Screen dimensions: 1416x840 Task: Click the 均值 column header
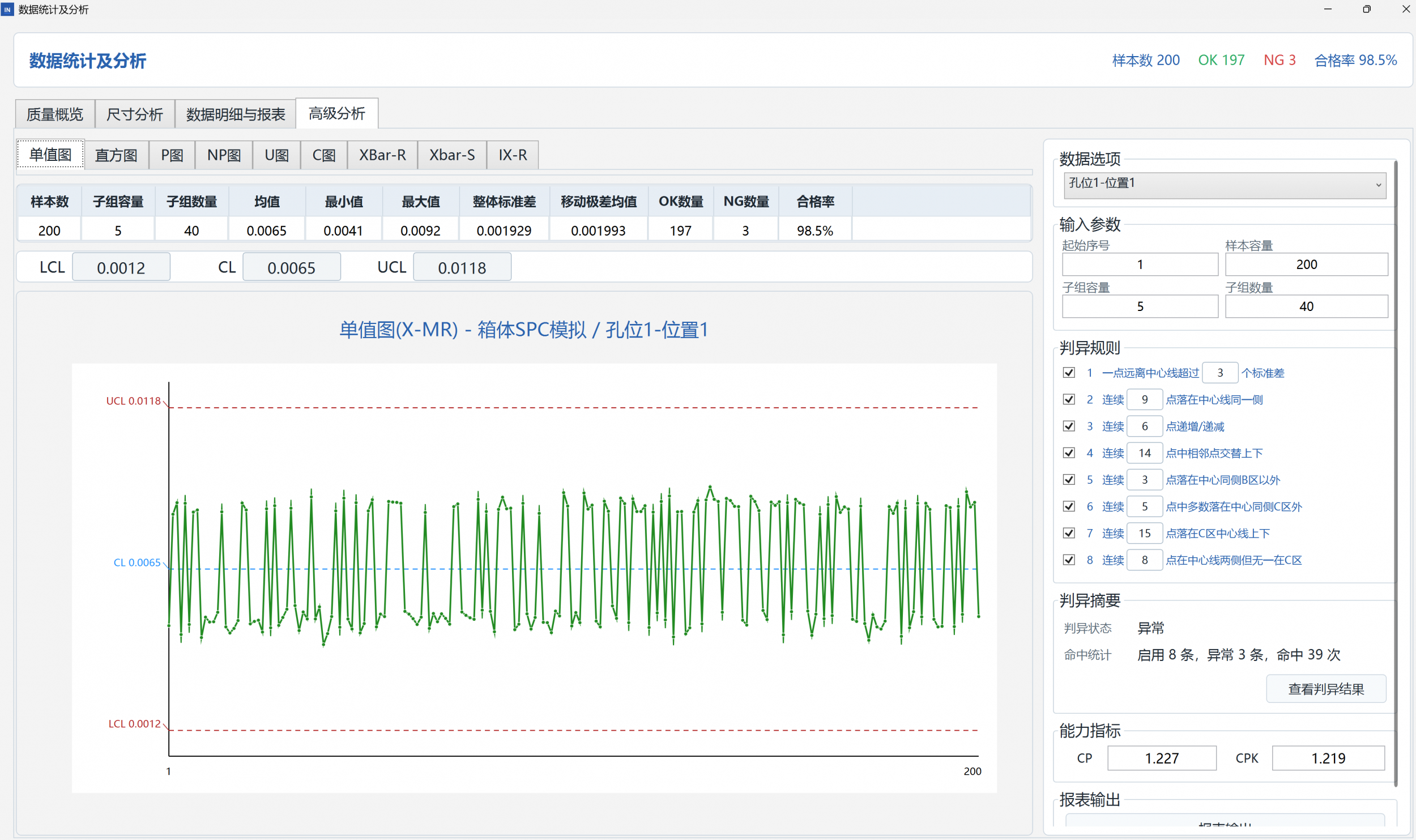[x=267, y=202]
